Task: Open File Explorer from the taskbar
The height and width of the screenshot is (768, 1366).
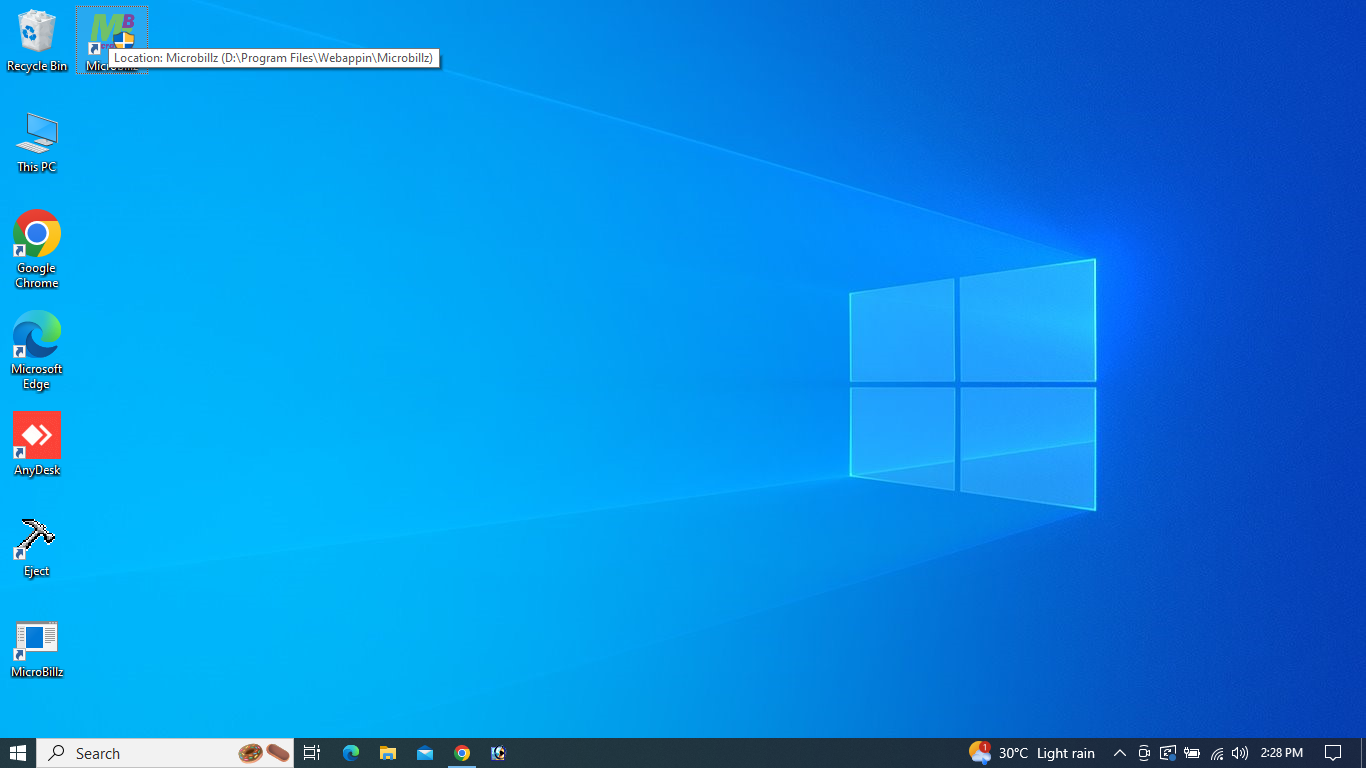Action: click(x=387, y=753)
